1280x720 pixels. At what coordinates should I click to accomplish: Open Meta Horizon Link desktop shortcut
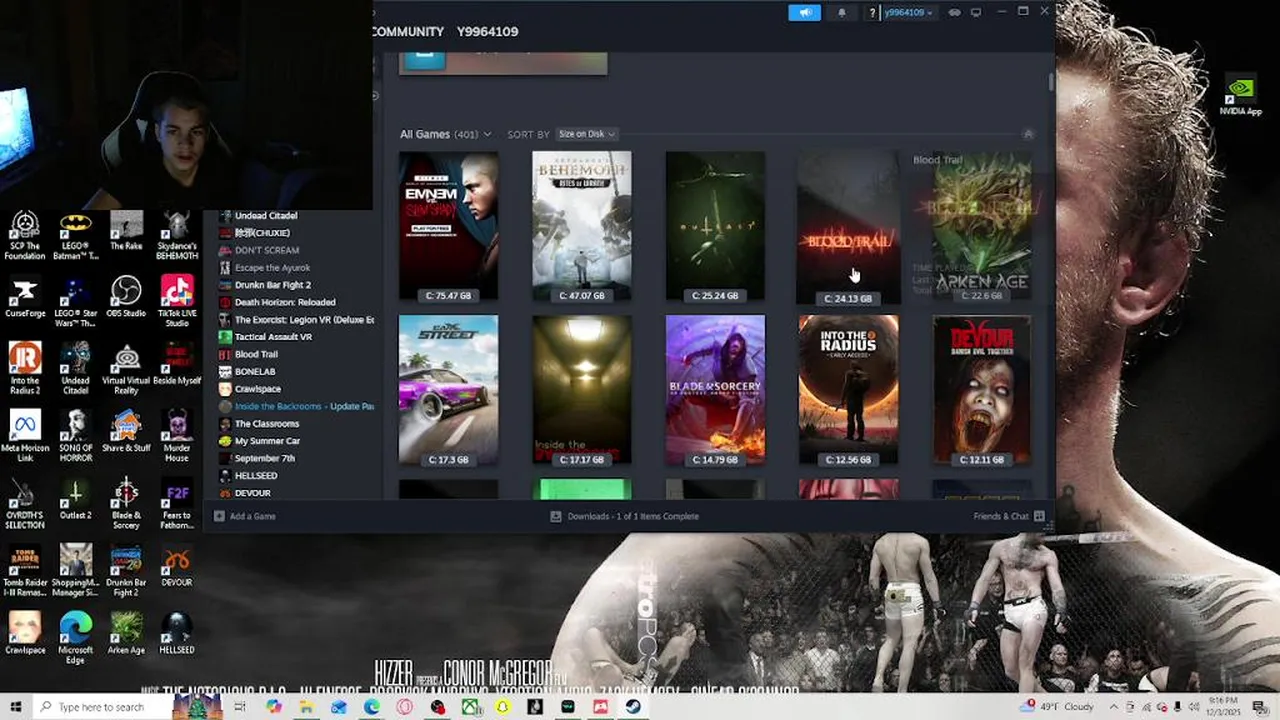tap(25, 437)
